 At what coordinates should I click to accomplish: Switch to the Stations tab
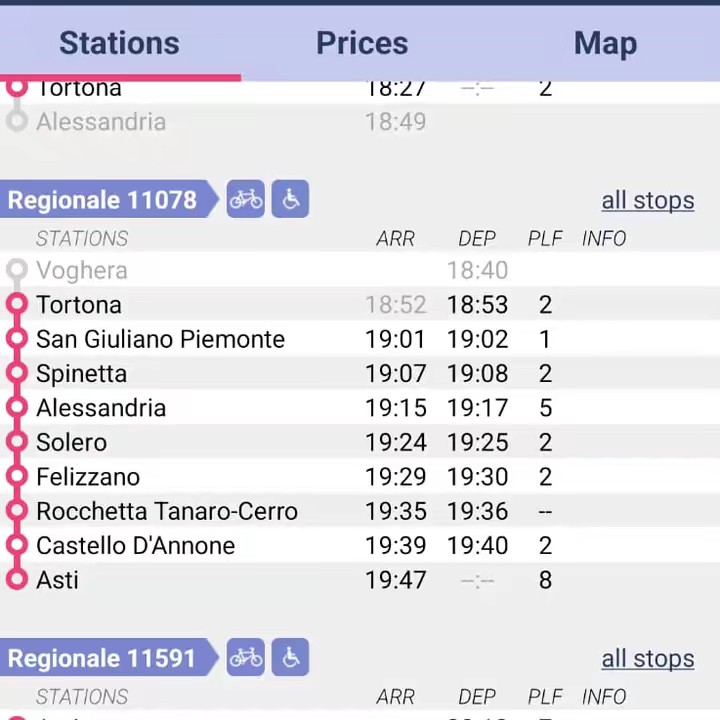[119, 43]
